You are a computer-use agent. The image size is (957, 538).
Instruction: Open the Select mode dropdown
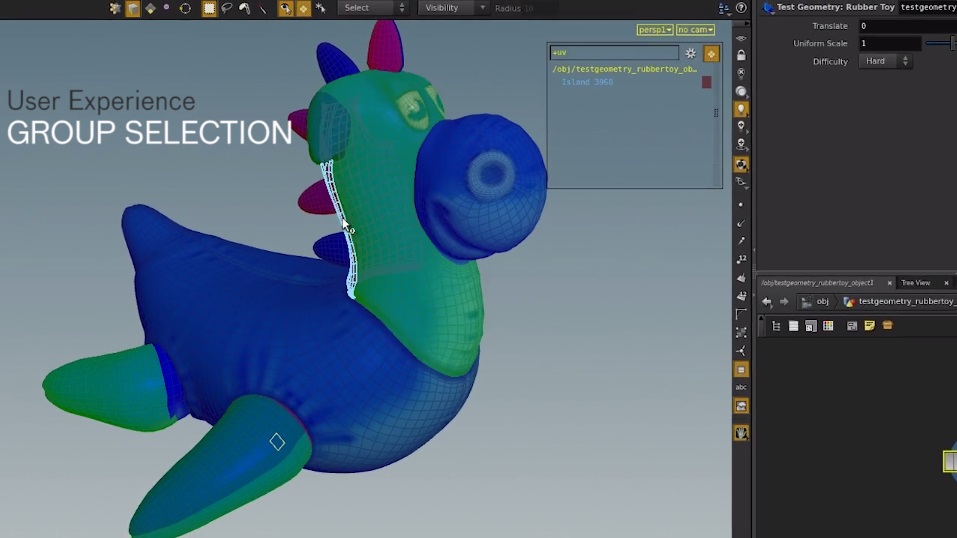point(374,8)
